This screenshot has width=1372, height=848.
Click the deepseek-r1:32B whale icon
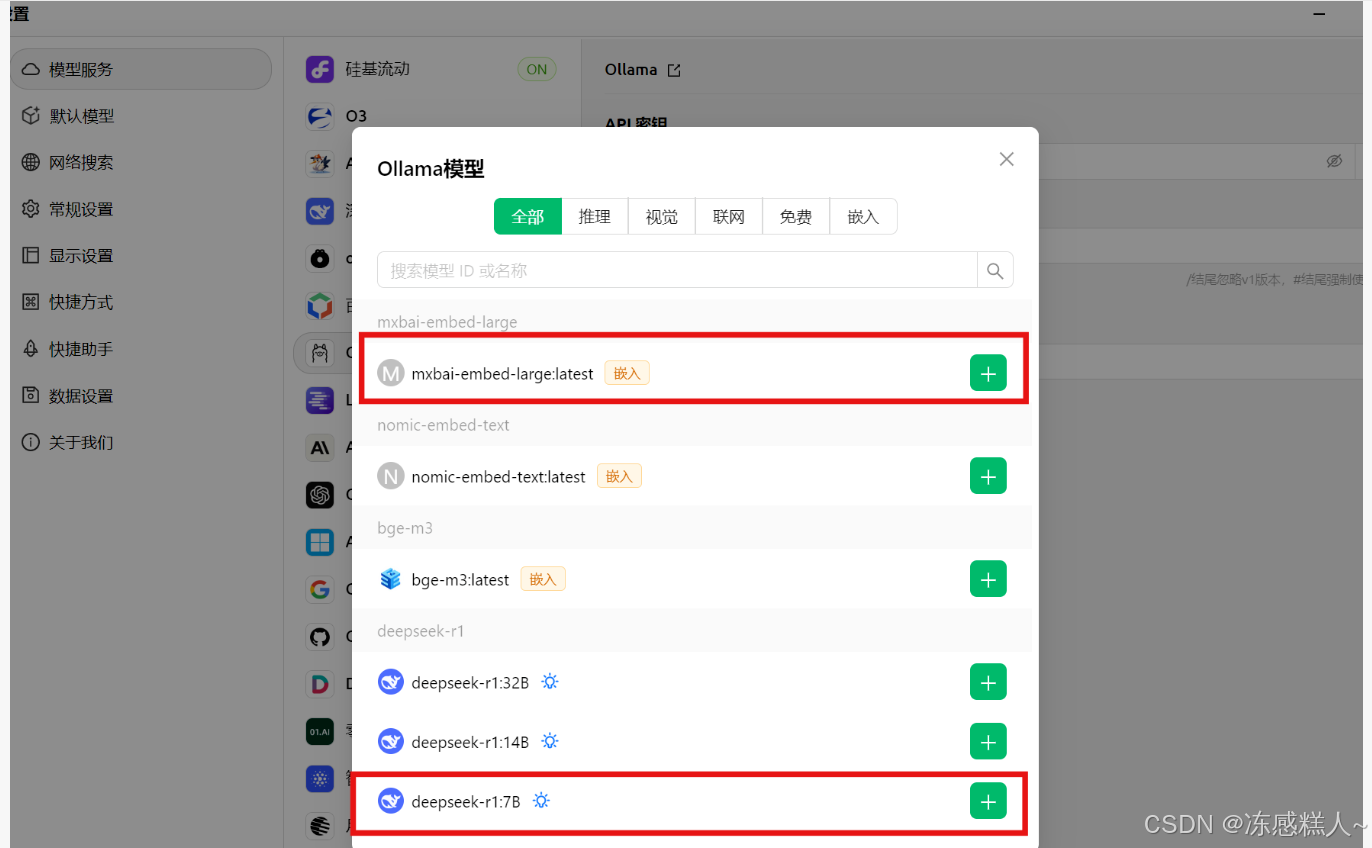pyautogui.click(x=390, y=682)
